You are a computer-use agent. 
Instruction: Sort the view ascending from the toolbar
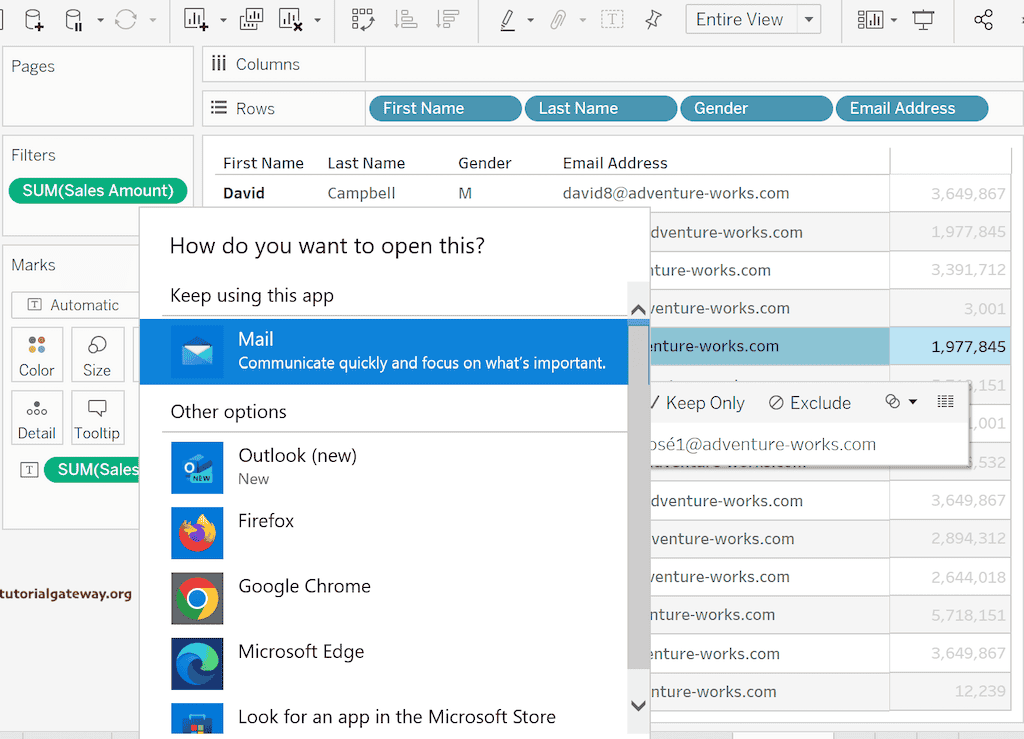pyautogui.click(x=406, y=19)
